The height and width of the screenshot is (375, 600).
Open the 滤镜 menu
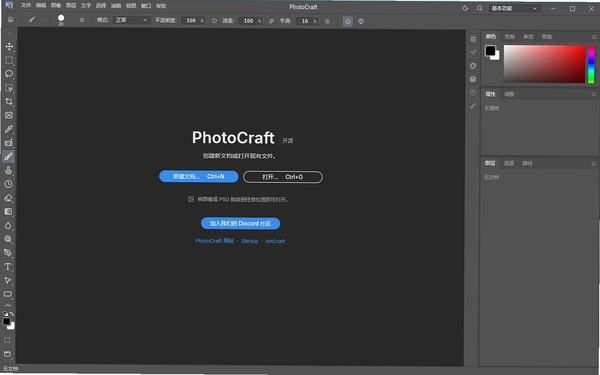(116, 6)
